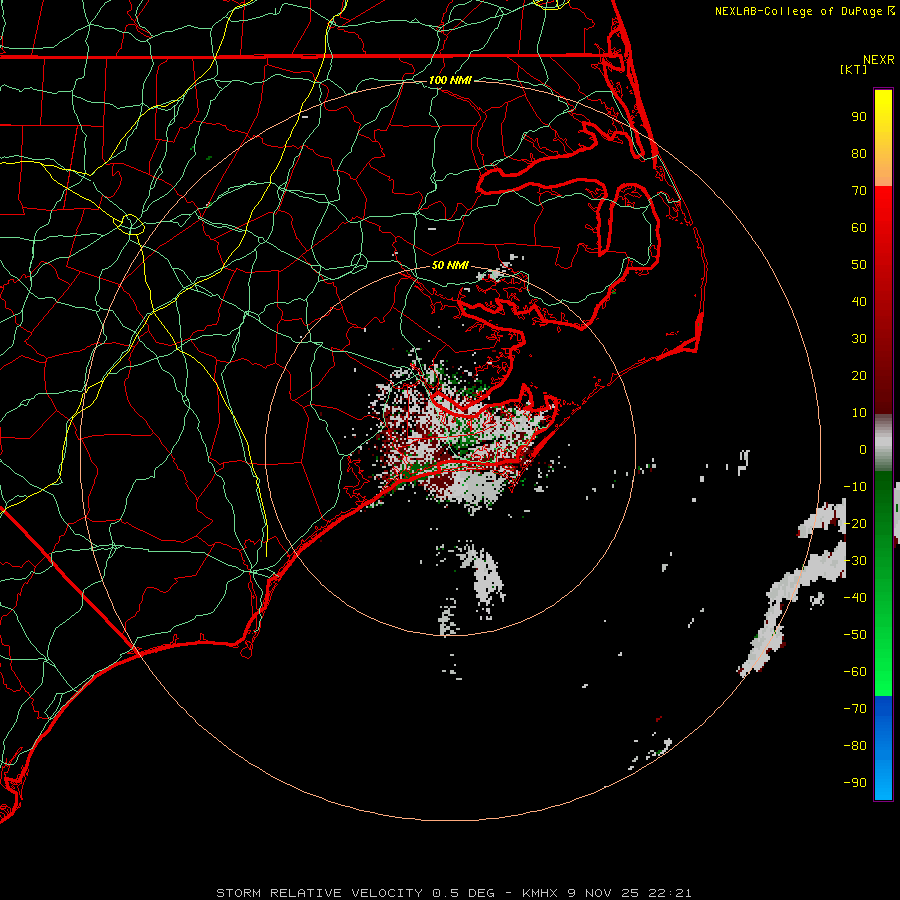Click the blue bottom segment of the color bar
Screen dimensions: 900x900
[x=883, y=748]
